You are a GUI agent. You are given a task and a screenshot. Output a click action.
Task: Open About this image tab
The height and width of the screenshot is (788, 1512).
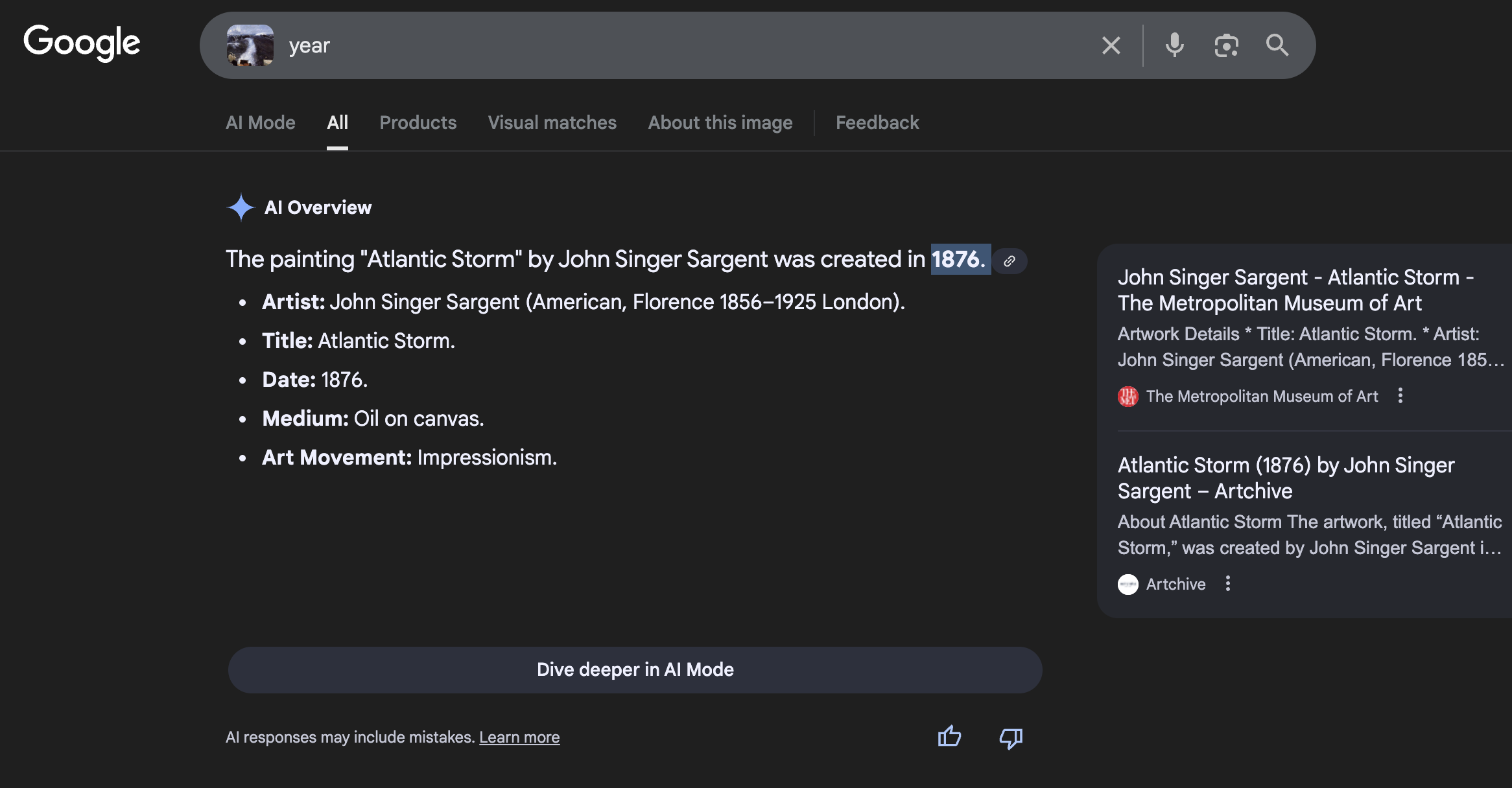pyautogui.click(x=720, y=122)
